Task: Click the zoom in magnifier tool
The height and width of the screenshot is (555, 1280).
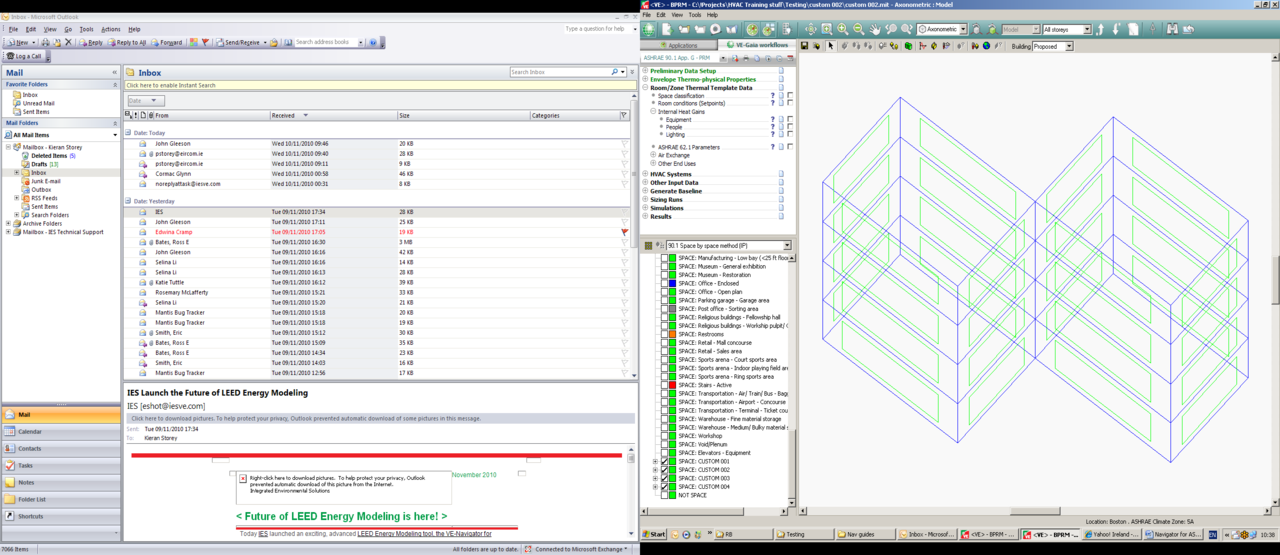Action: pyautogui.click(x=843, y=30)
